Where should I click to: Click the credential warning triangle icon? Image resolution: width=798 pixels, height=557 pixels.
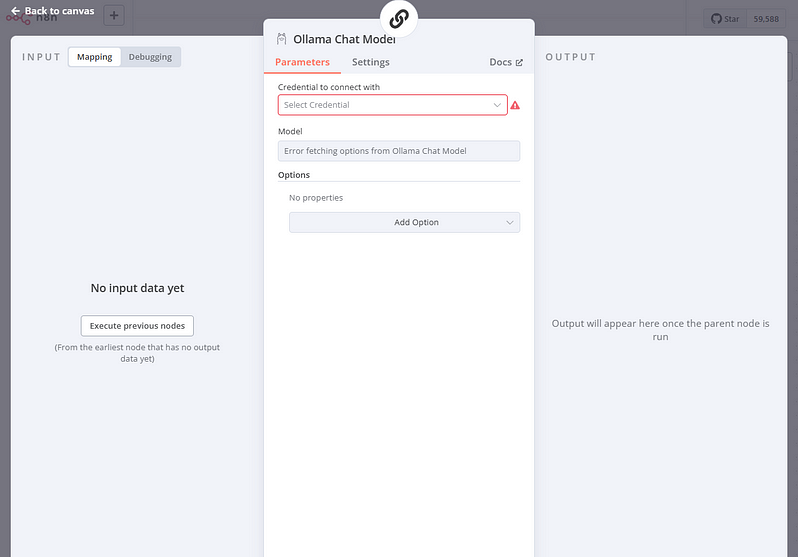point(515,105)
